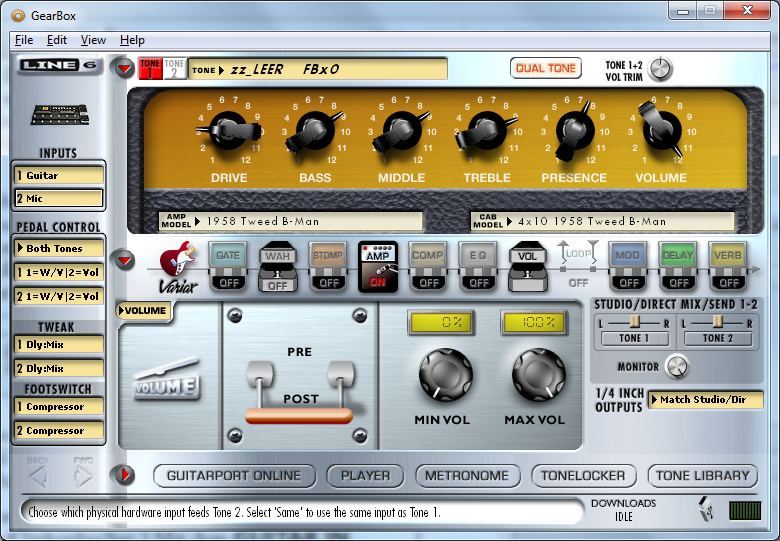
Task: Toggle GATE OFF switch
Action: (x=229, y=282)
